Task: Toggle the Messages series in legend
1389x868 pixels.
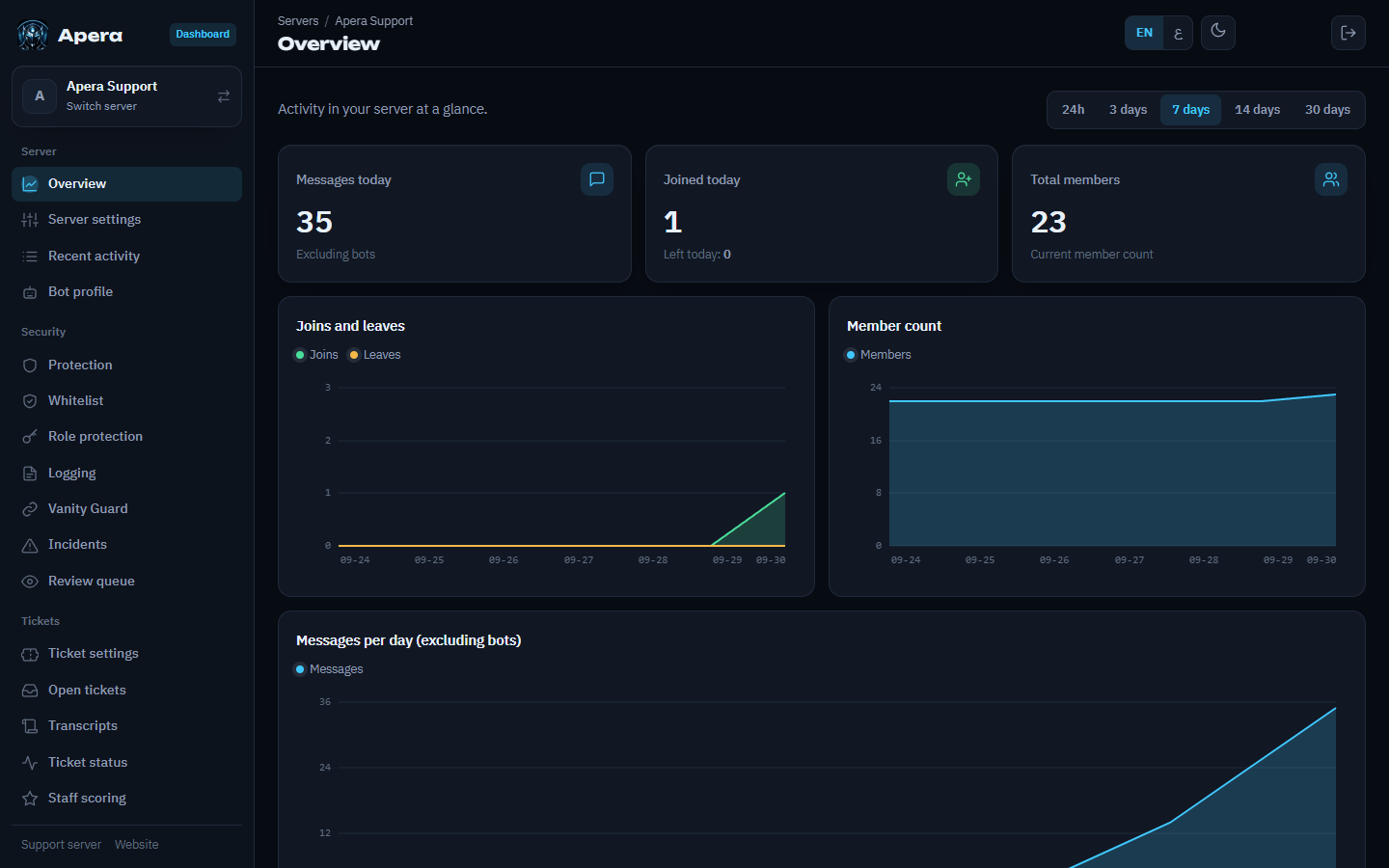Action: pyautogui.click(x=329, y=669)
